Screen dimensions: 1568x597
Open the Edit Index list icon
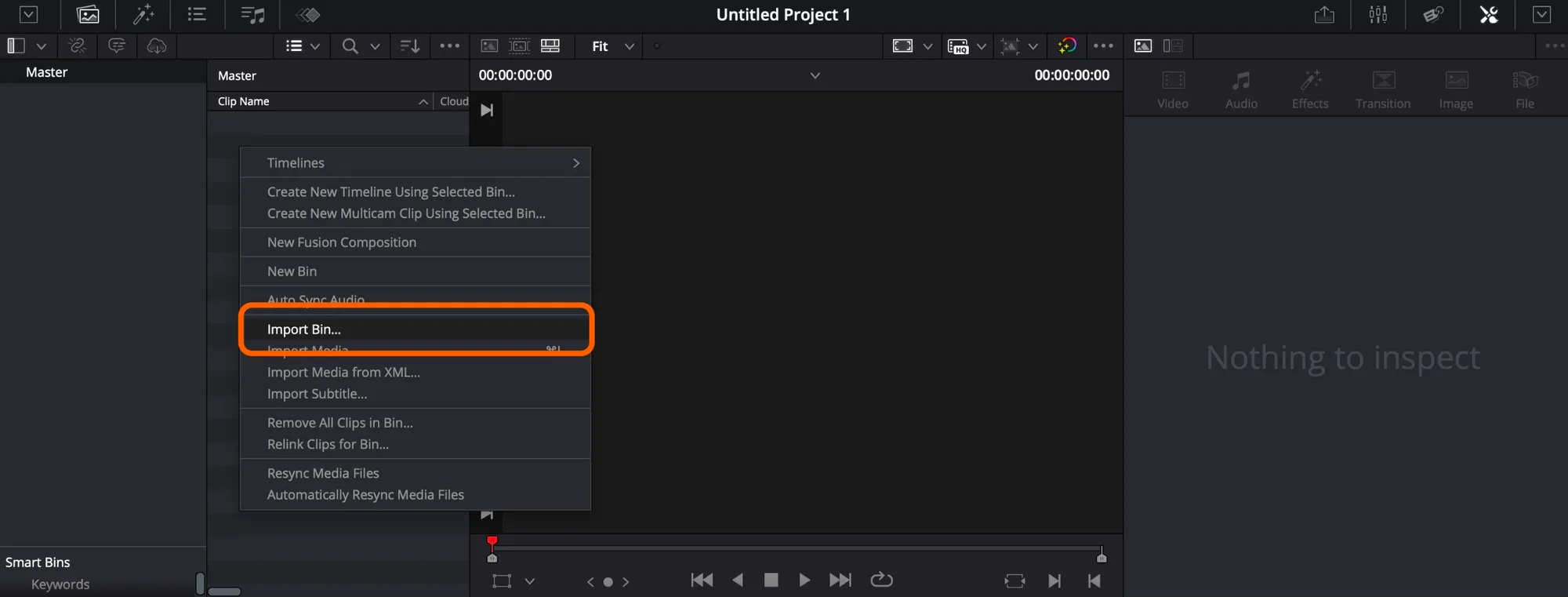click(197, 14)
